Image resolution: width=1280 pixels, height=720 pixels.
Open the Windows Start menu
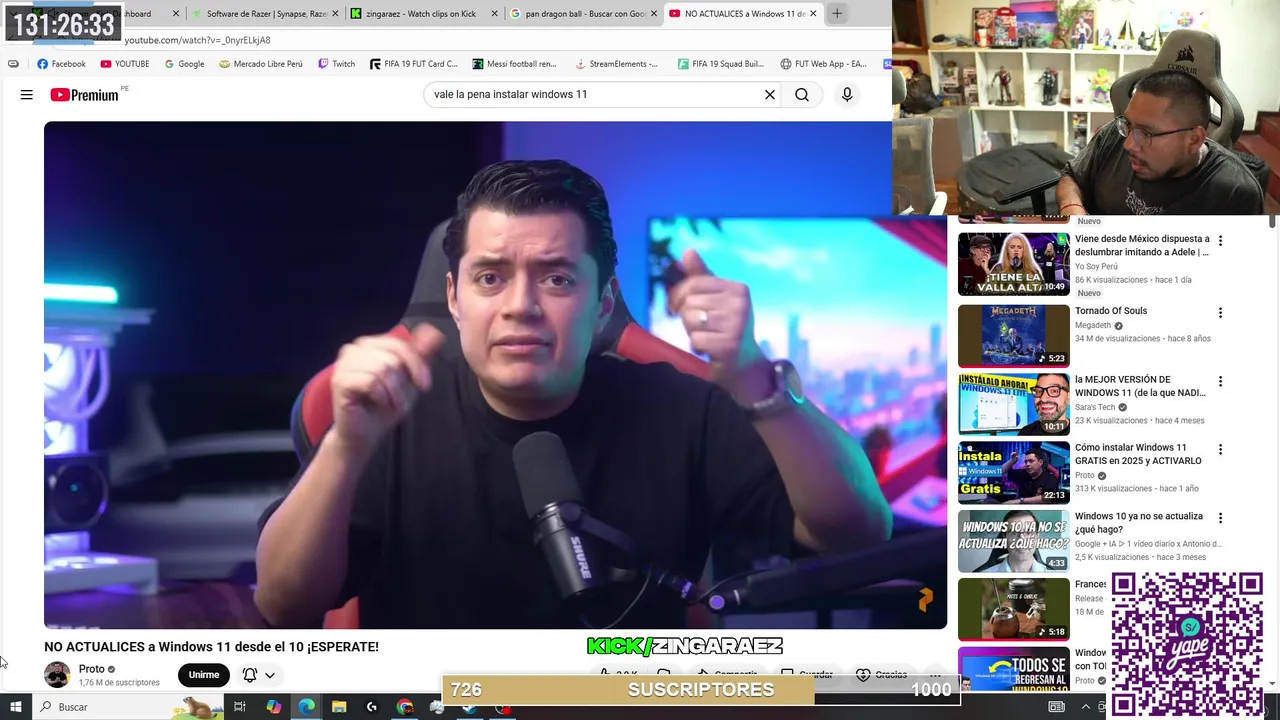(15, 707)
